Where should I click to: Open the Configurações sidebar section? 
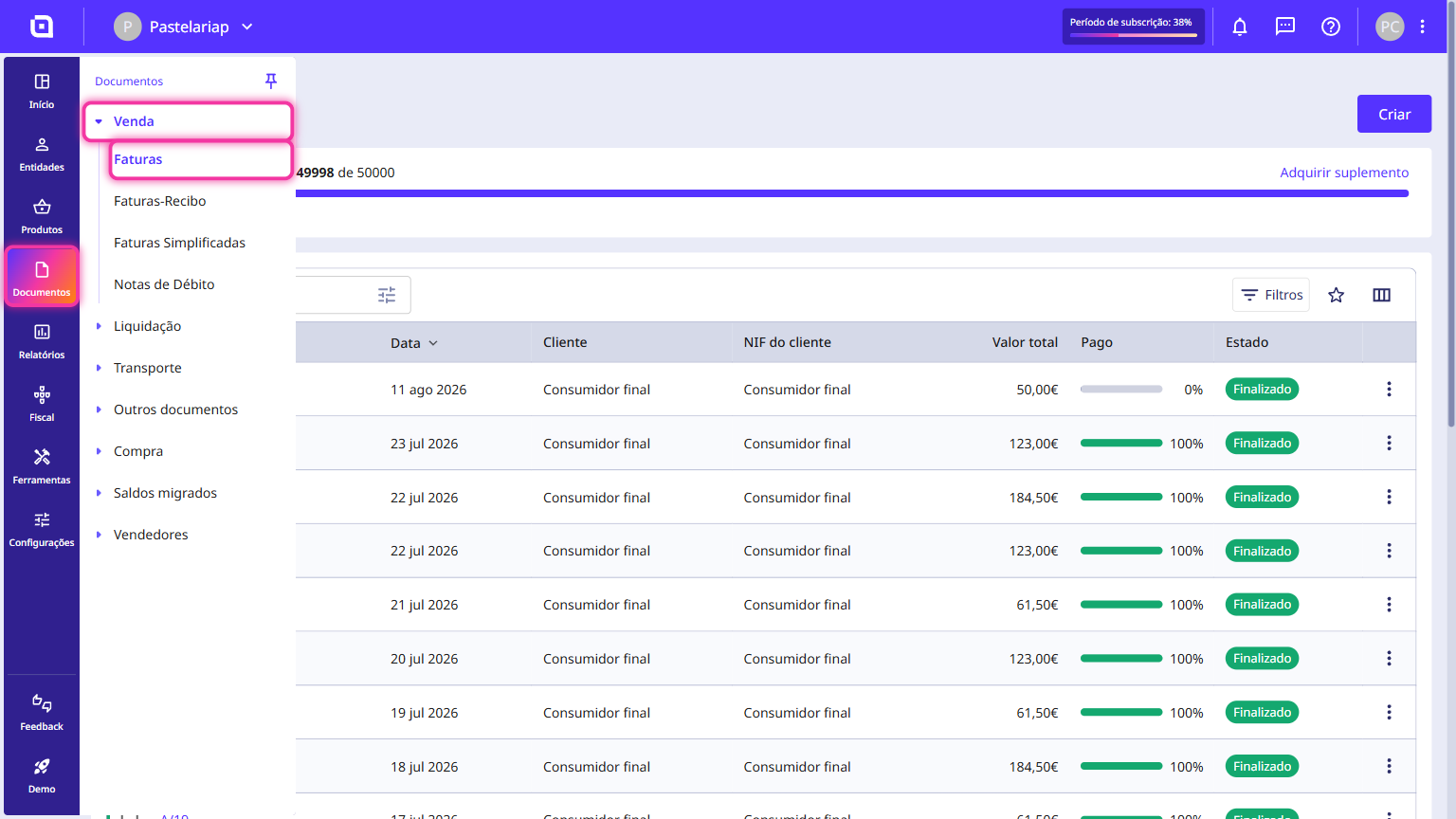point(42,529)
